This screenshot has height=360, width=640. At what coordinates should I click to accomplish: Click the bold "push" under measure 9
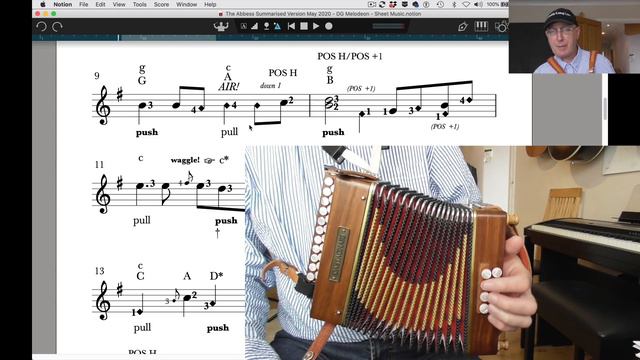click(147, 132)
